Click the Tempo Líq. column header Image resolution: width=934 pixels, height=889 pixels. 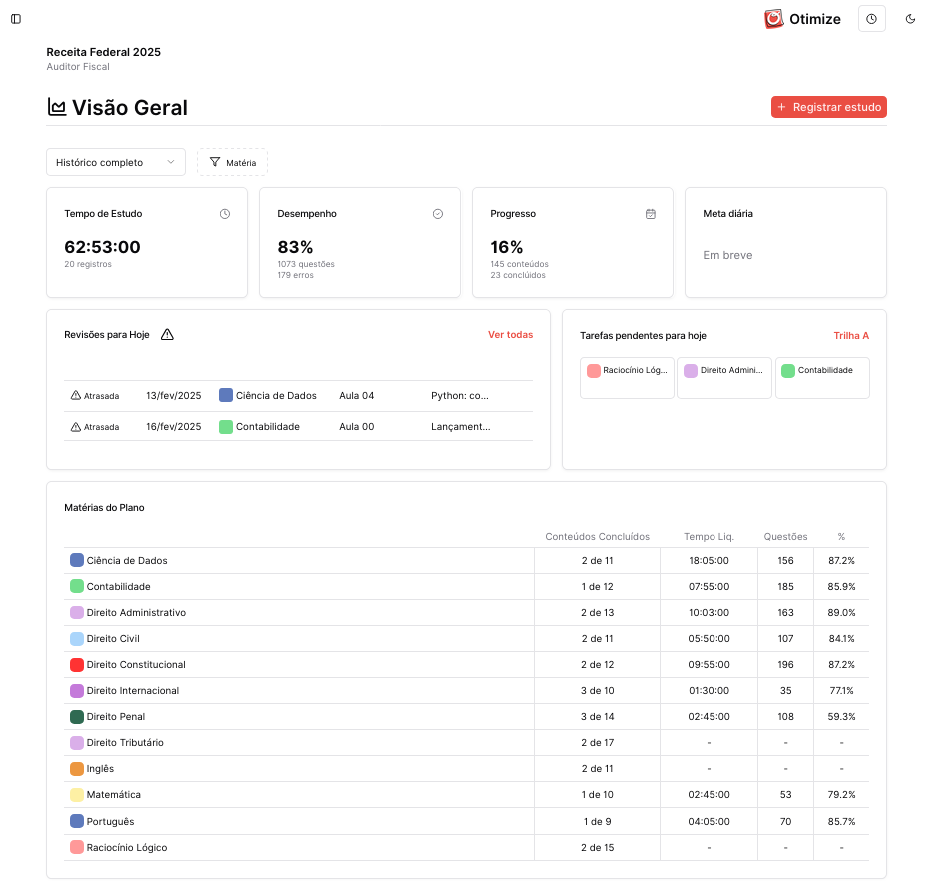pyautogui.click(x=708, y=537)
